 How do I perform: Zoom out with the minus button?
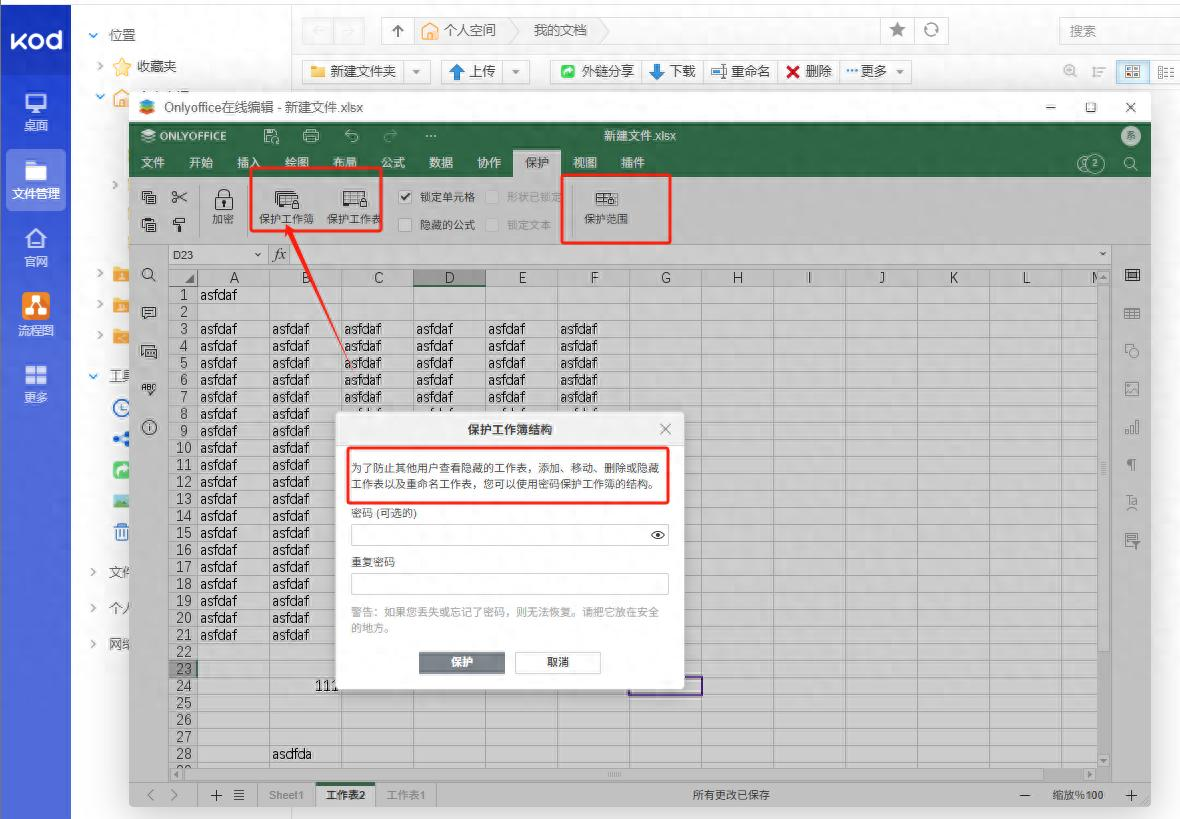[x=1025, y=795]
